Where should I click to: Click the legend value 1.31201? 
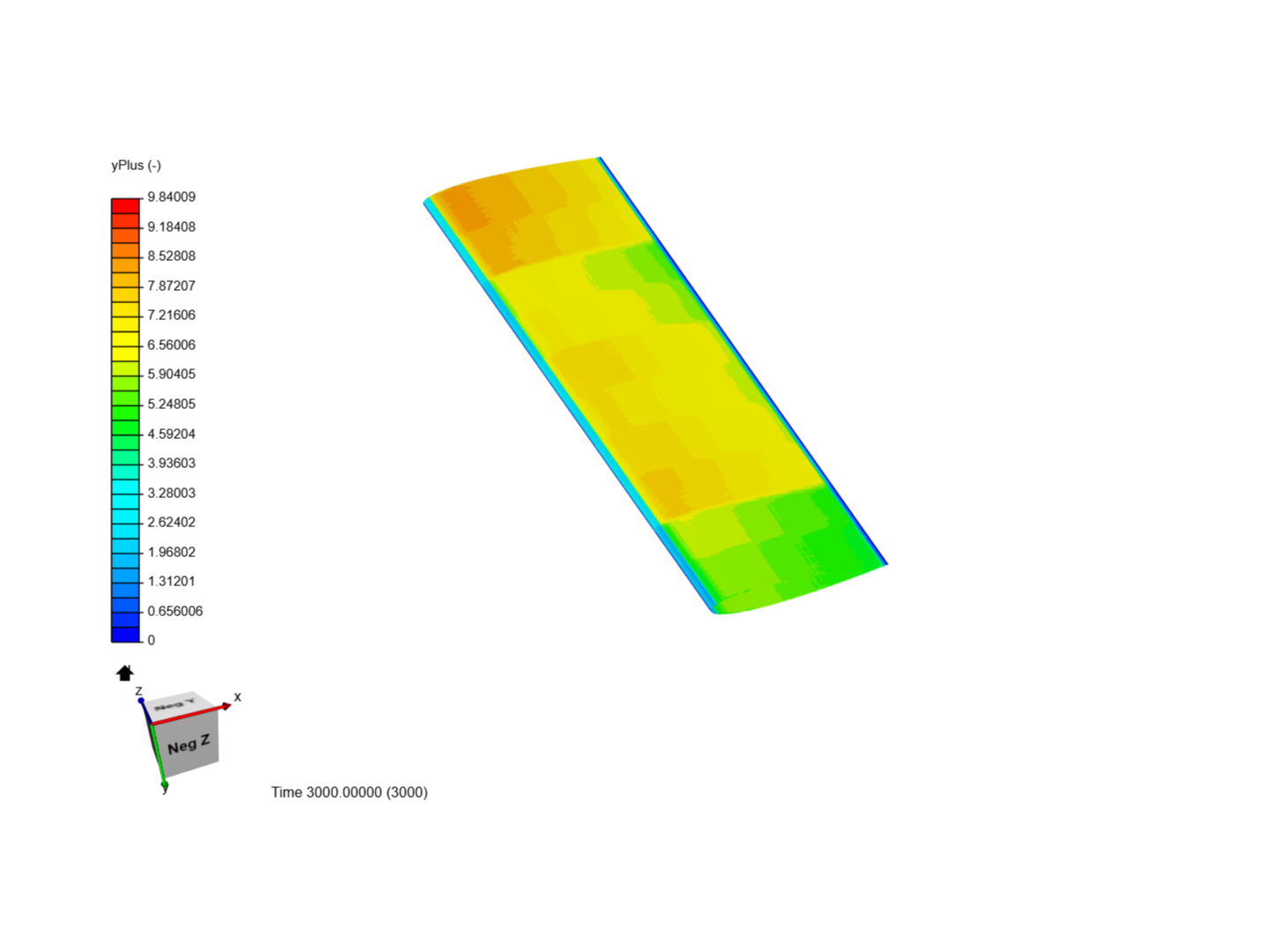pyautogui.click(x=171, y=581)
